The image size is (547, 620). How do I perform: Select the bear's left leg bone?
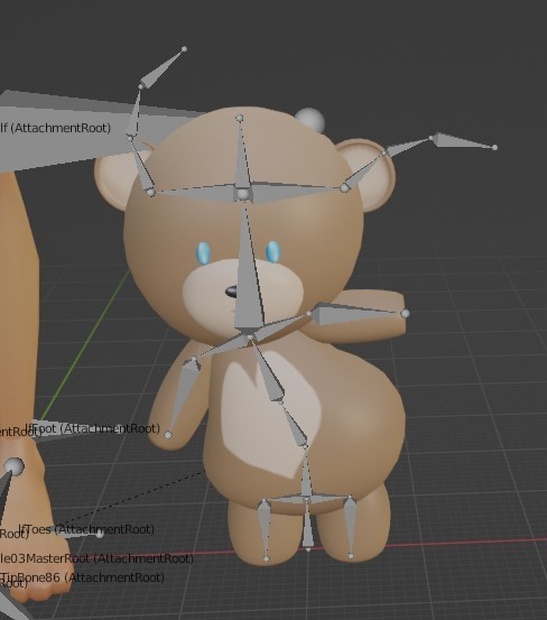[x=264, y=529]
